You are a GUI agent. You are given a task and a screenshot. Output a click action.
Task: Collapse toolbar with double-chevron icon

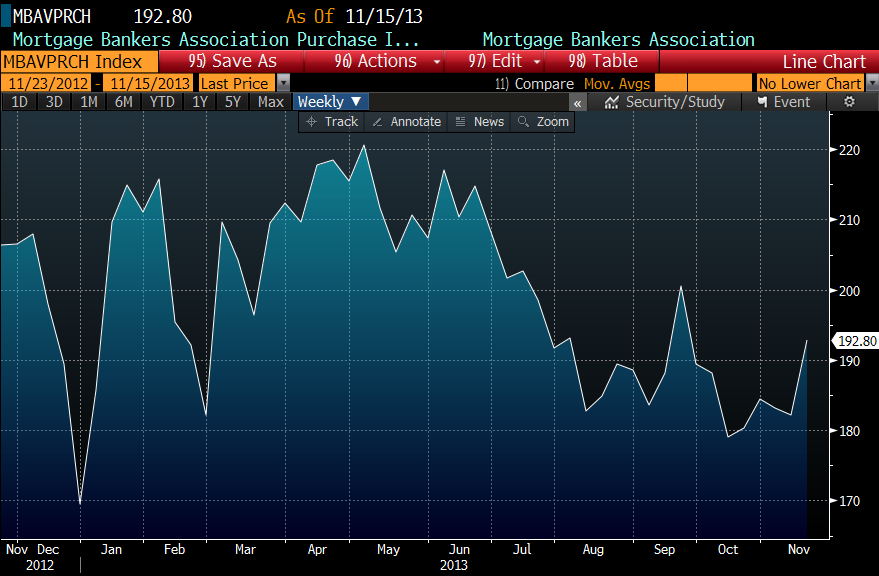pos(578,102)
